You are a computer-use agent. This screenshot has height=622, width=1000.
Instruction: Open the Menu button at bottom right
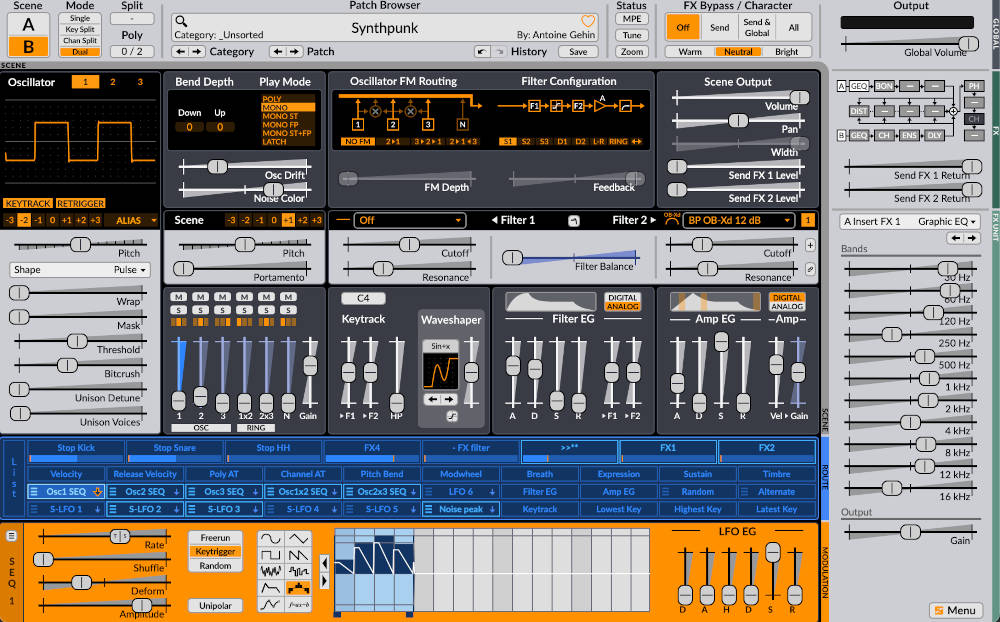pos(955,611)
